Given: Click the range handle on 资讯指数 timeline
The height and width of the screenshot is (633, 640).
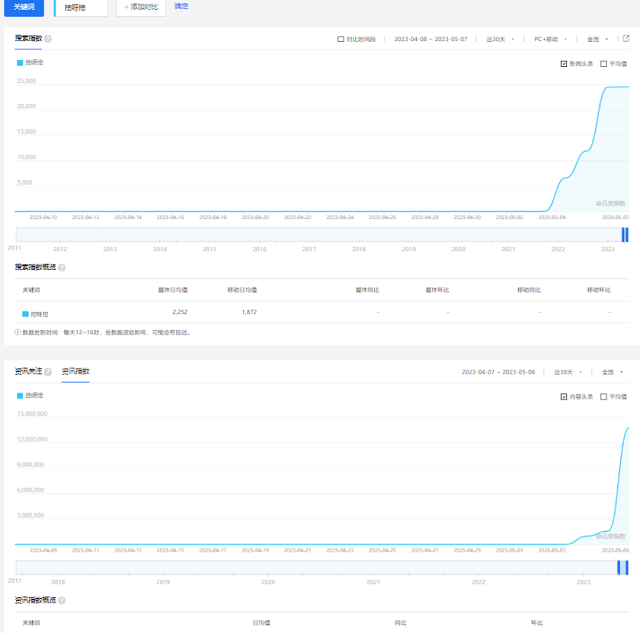Looking at the screenshot, I should [x=623, y=568].
